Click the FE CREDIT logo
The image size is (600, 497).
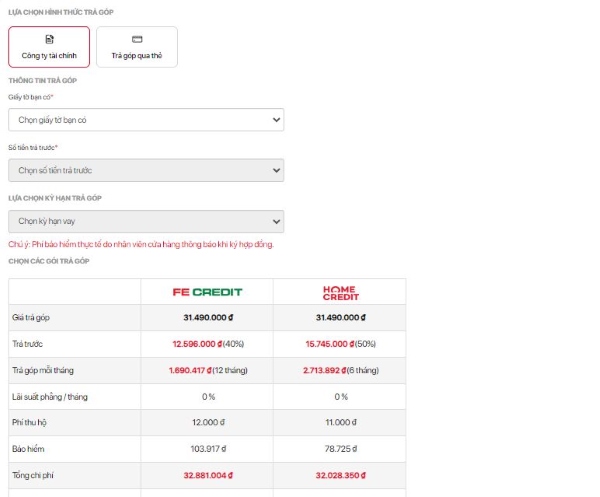tap(206, 292)
